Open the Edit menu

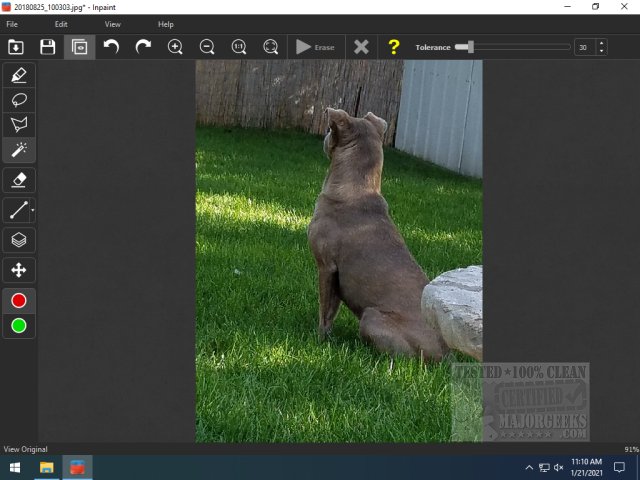point(61,24)
